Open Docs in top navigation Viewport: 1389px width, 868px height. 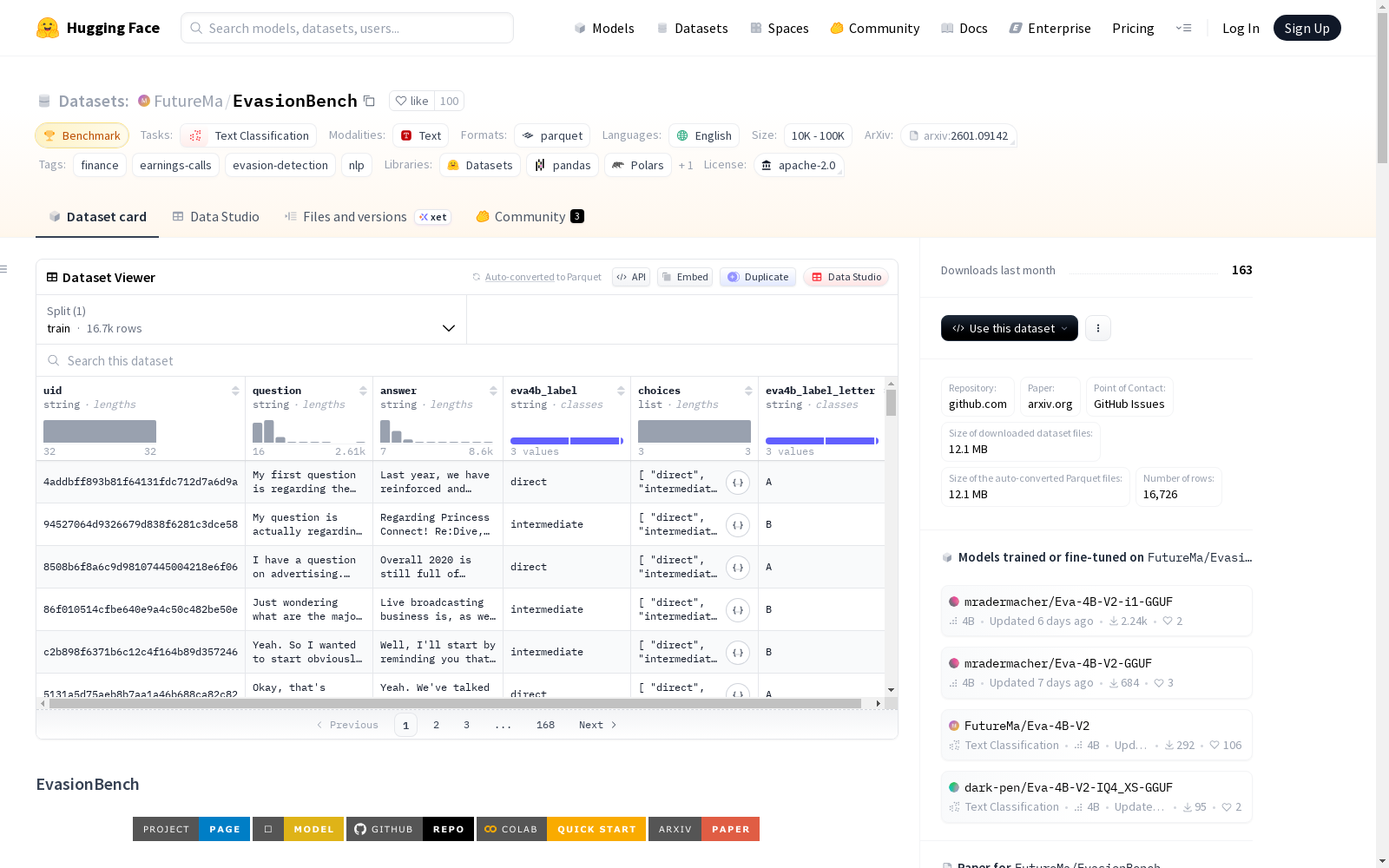964,28
